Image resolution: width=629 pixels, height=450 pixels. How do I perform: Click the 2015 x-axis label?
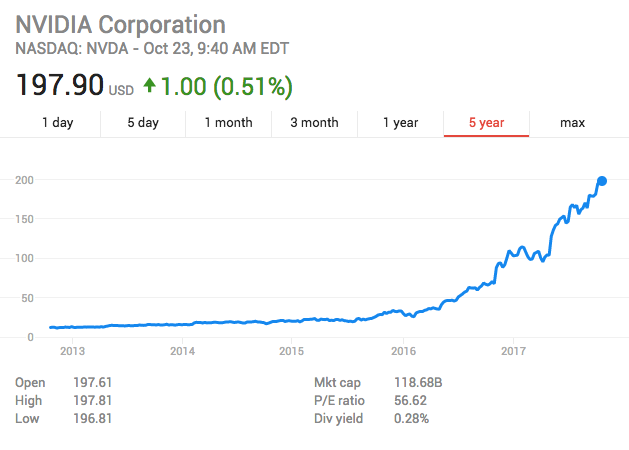pos(291,350)
